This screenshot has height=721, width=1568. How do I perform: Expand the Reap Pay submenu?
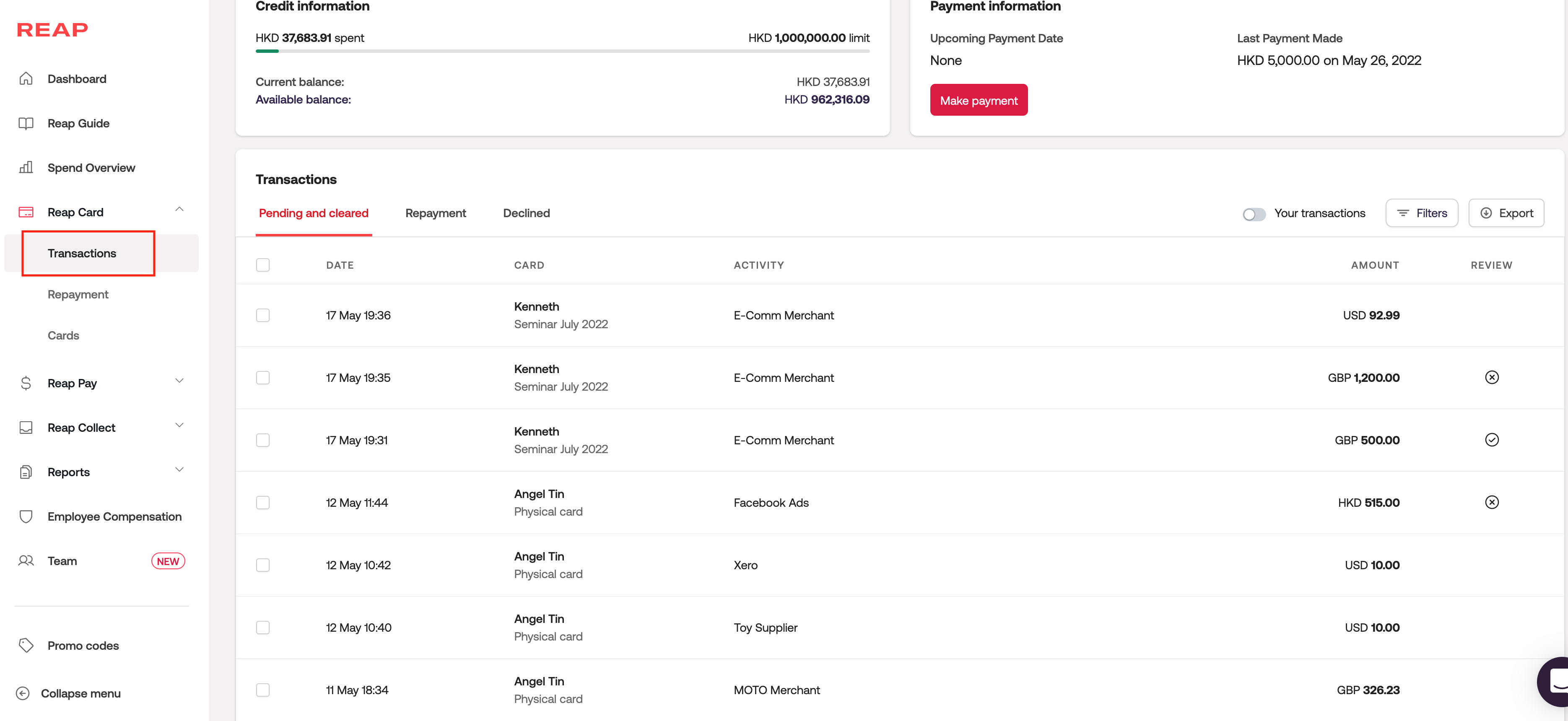(x=179, y=381)
